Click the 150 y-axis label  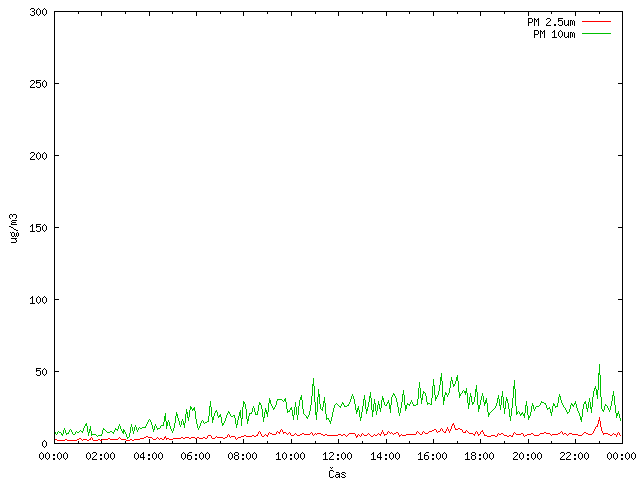[x=38, y=228]
